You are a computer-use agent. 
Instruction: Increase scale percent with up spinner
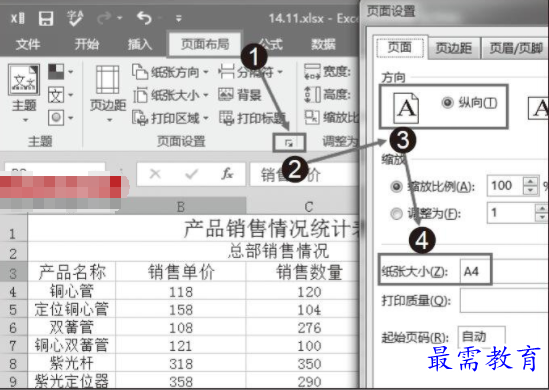point(530,181)
